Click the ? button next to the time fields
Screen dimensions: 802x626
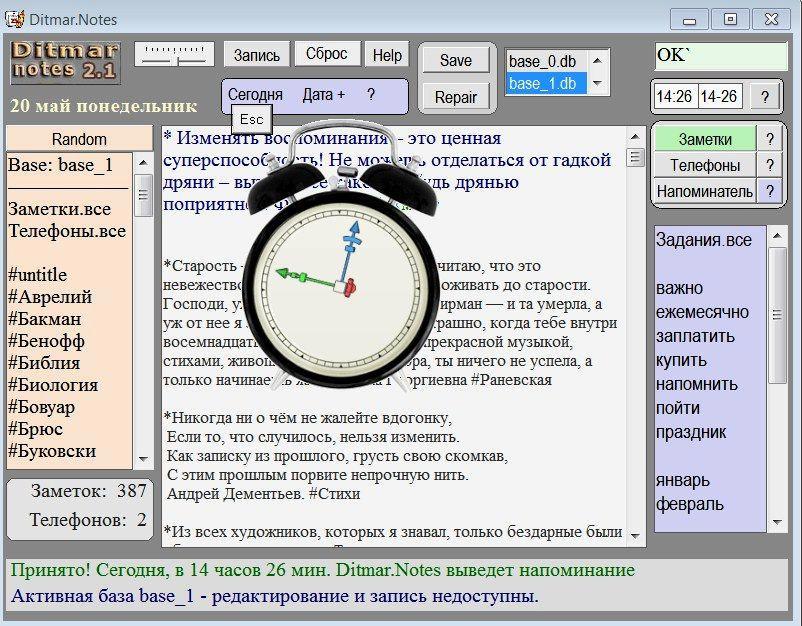pyautogui.click(x=765, y=97)
